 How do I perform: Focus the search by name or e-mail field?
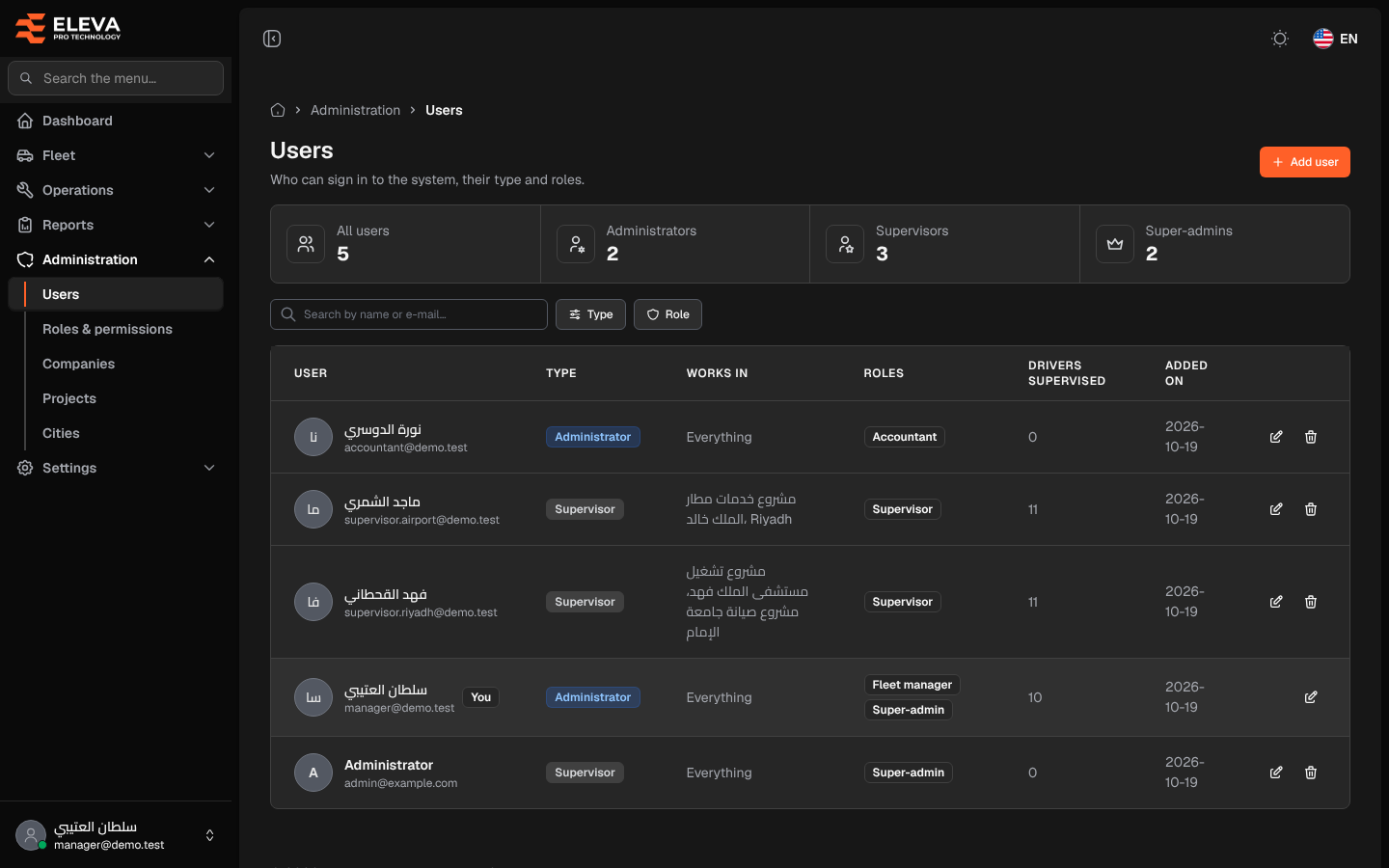click(409, 314)
